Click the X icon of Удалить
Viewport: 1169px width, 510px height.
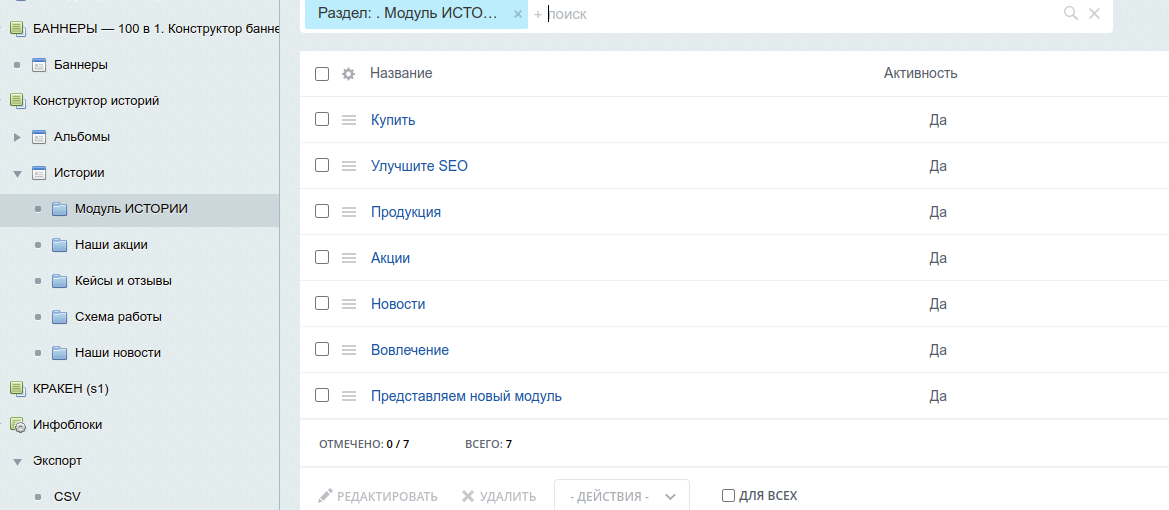coord(467,496)
